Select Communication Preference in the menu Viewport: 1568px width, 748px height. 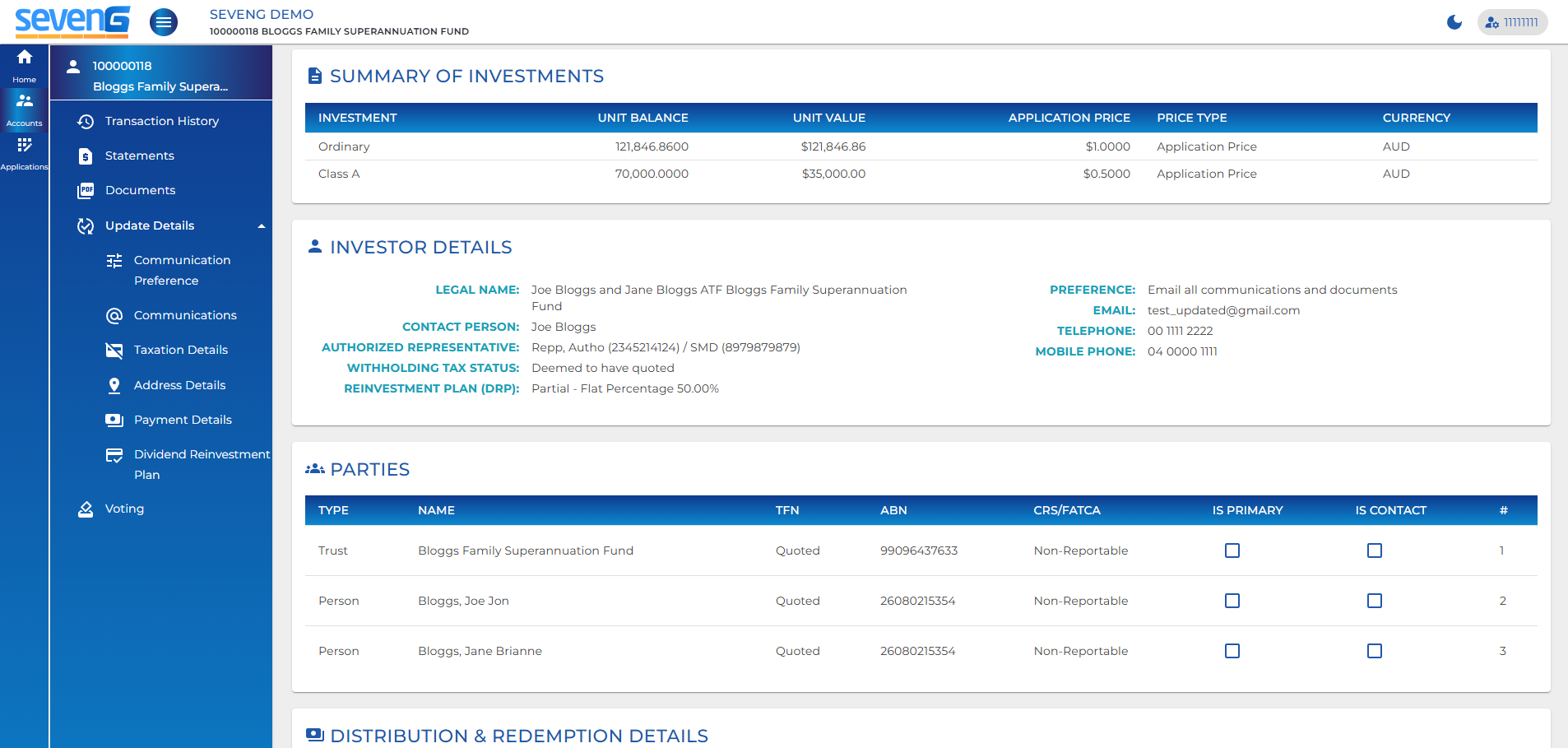(x=181, y=270)
